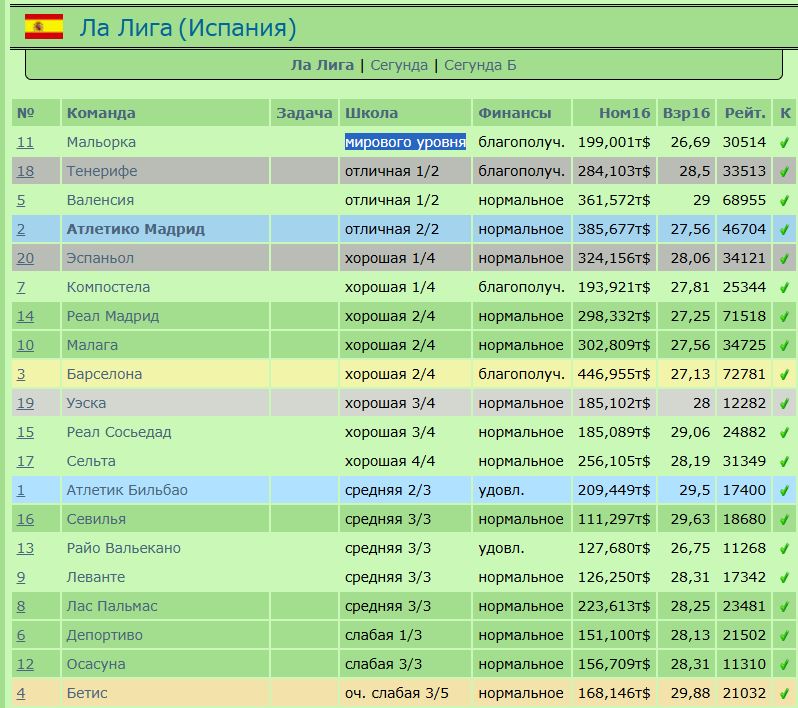Click the green checkmark in Севилья row
Image resolution: width=798 pixels, height=708 pixels.
point(785,520)
